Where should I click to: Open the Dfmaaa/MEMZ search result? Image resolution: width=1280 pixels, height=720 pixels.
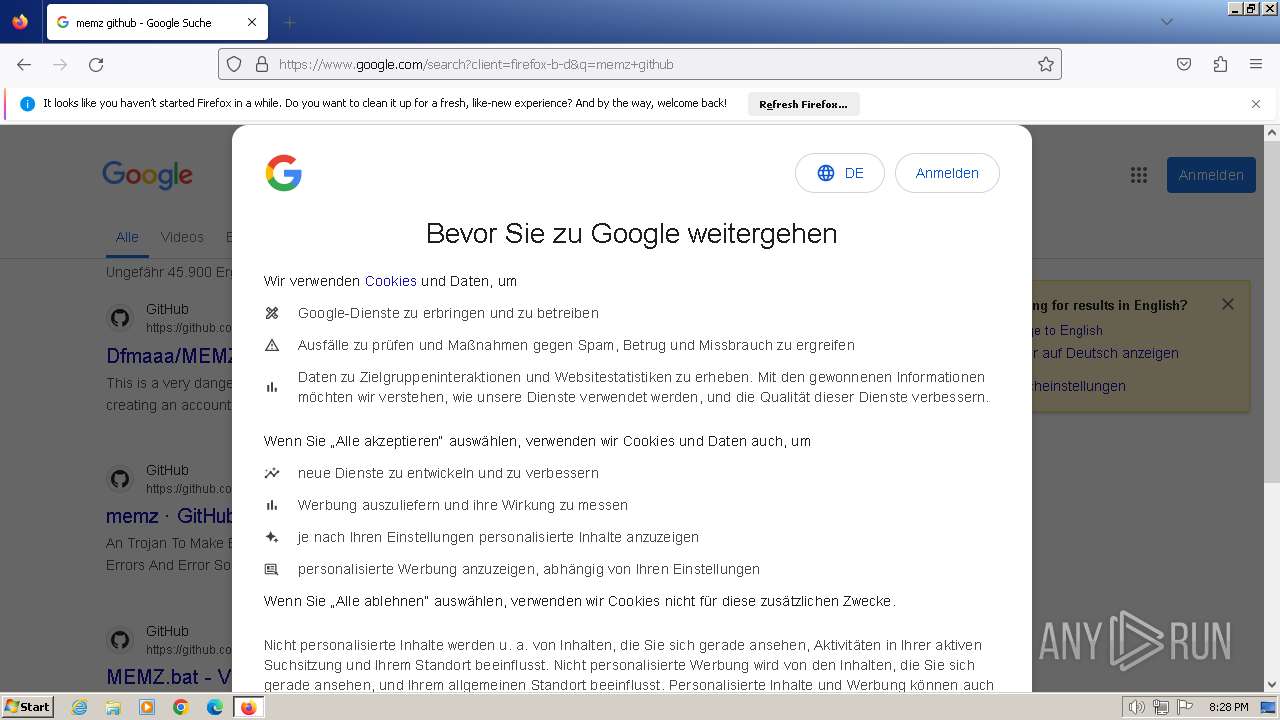[x=171, y=356]
